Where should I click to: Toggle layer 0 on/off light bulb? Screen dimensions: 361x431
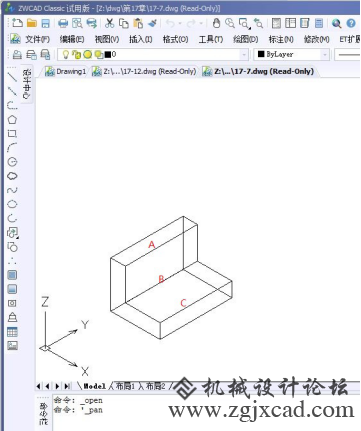tap(66, 54)
